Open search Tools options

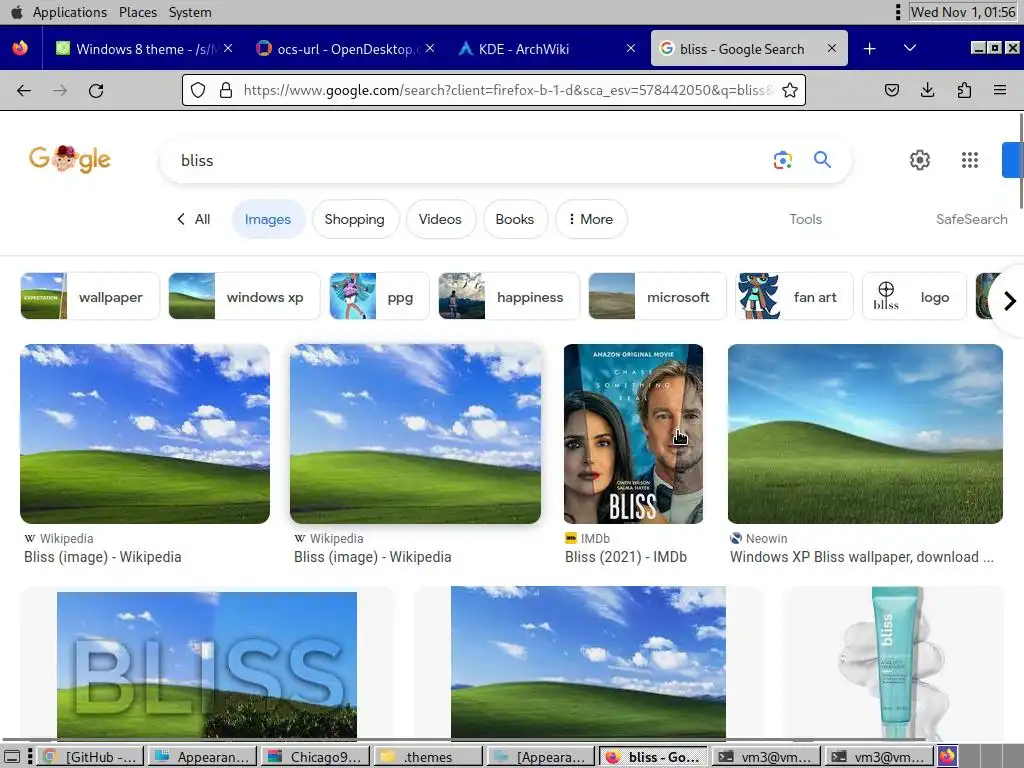[805, 219]
